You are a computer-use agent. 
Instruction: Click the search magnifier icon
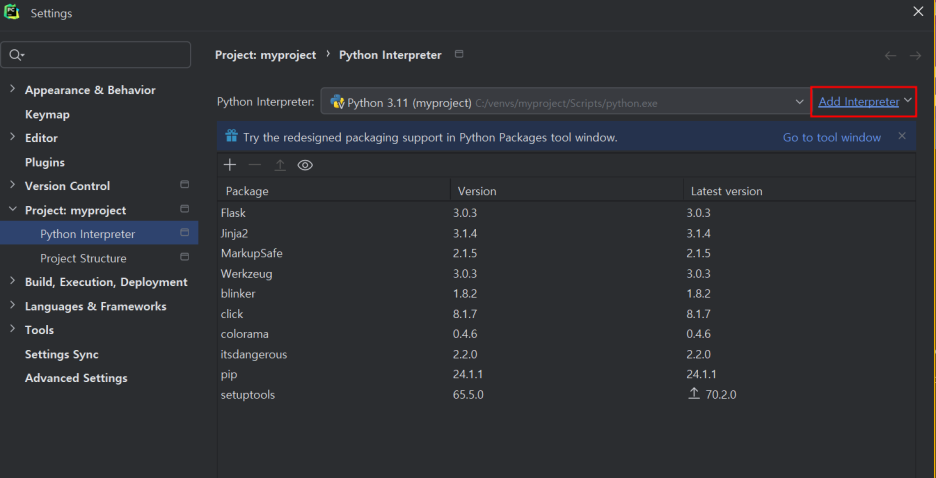(x=16, y=55)
